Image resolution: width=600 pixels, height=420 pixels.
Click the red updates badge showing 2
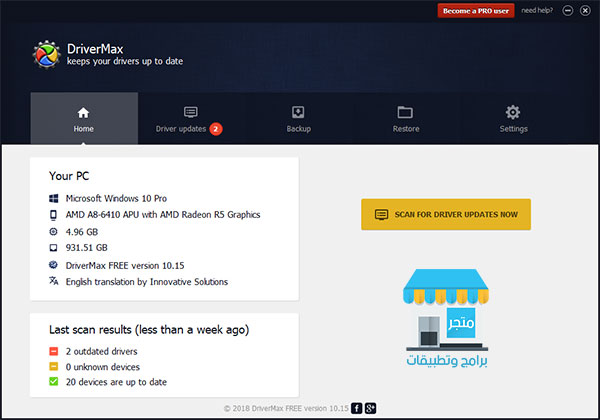216,129
